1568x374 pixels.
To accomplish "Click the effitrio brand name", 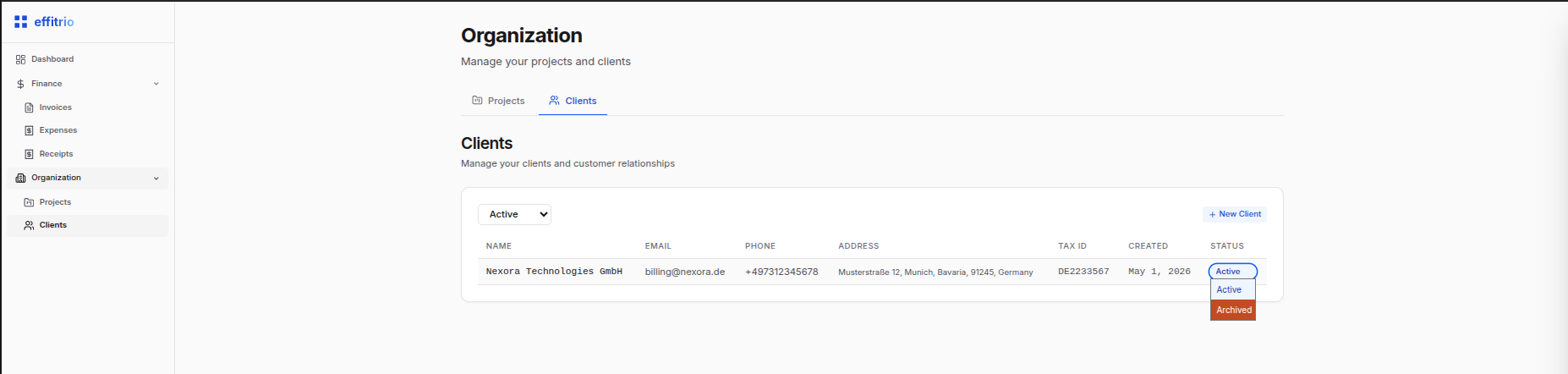I will pos(54,22).
